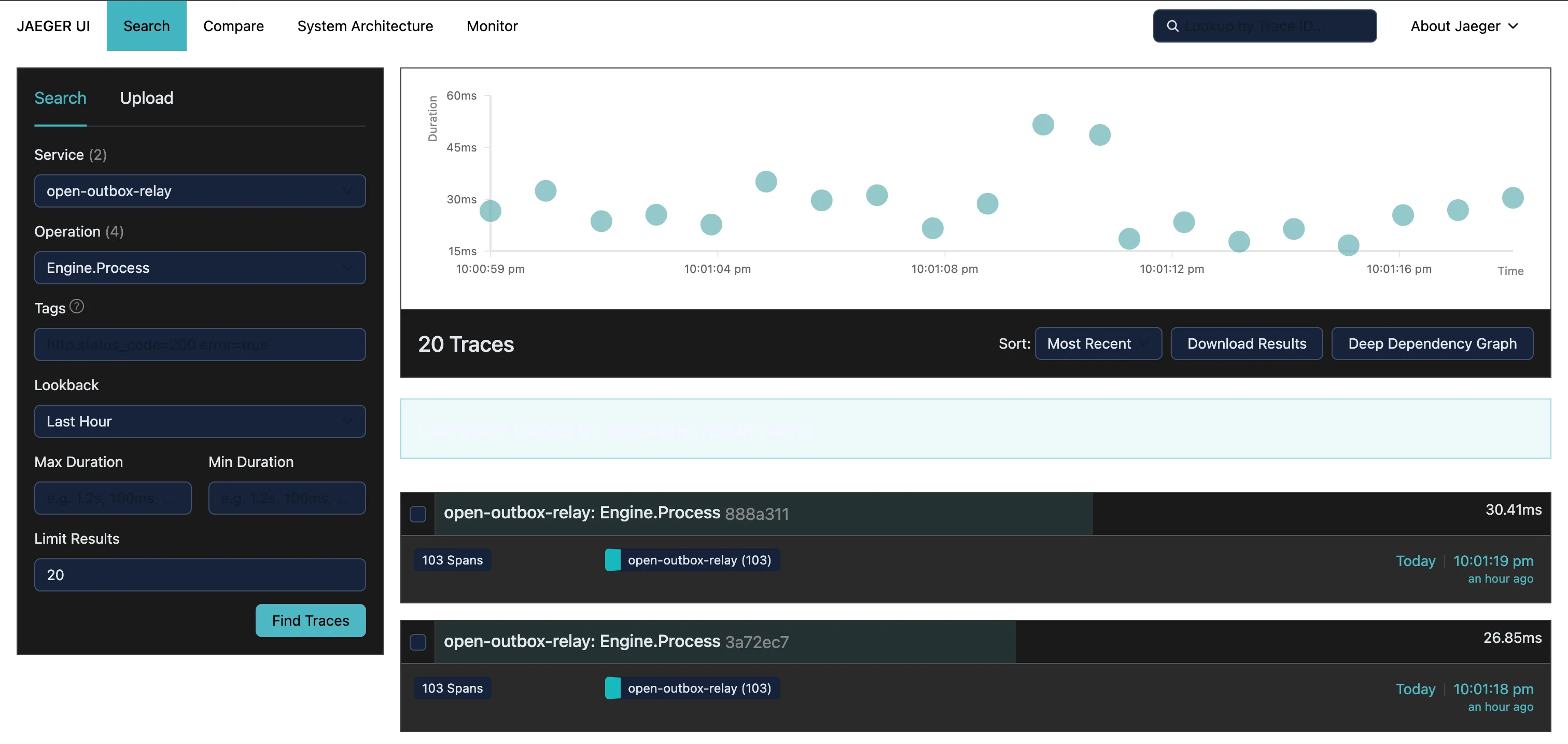Image resolution: width=1568 pixels, height=744 pixels.
Task: Go to the Compare page
Action: click(x=234, y=26)
